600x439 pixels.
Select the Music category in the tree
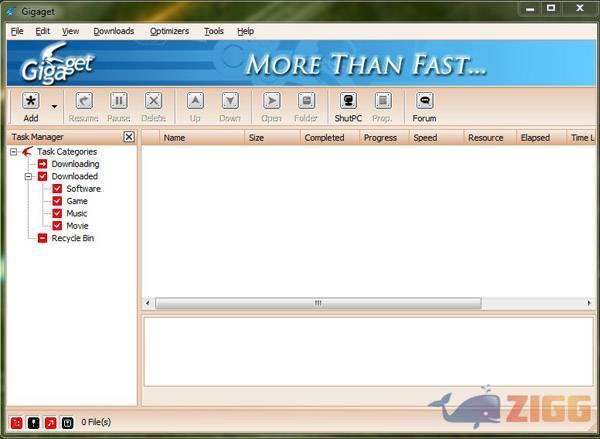(77, 213)
